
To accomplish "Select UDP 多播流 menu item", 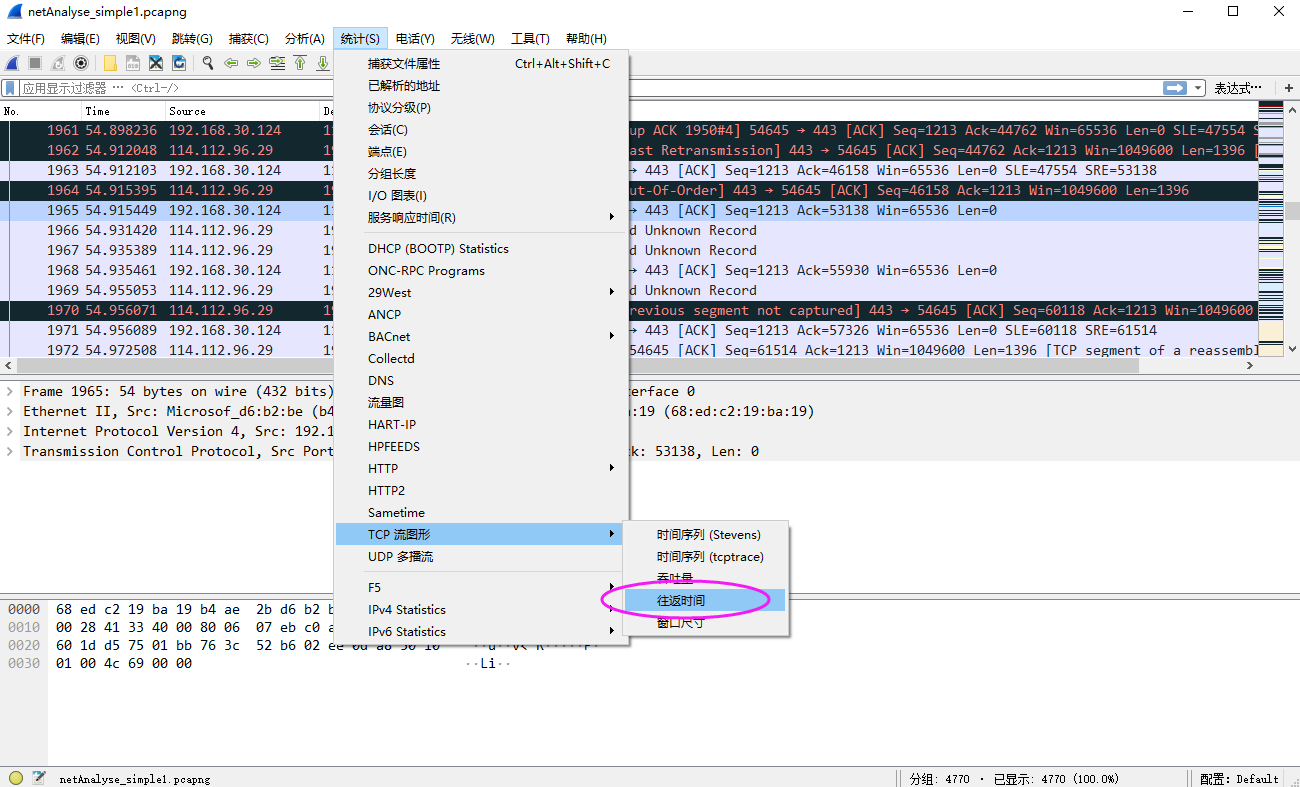I will (482, 556).
